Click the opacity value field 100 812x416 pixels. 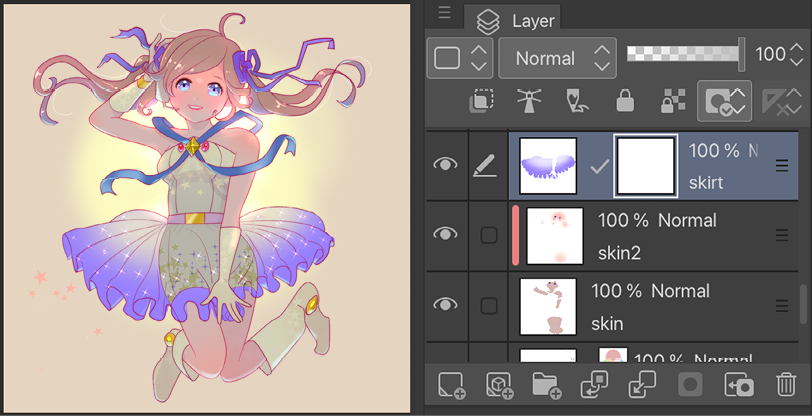click(770, 54)
